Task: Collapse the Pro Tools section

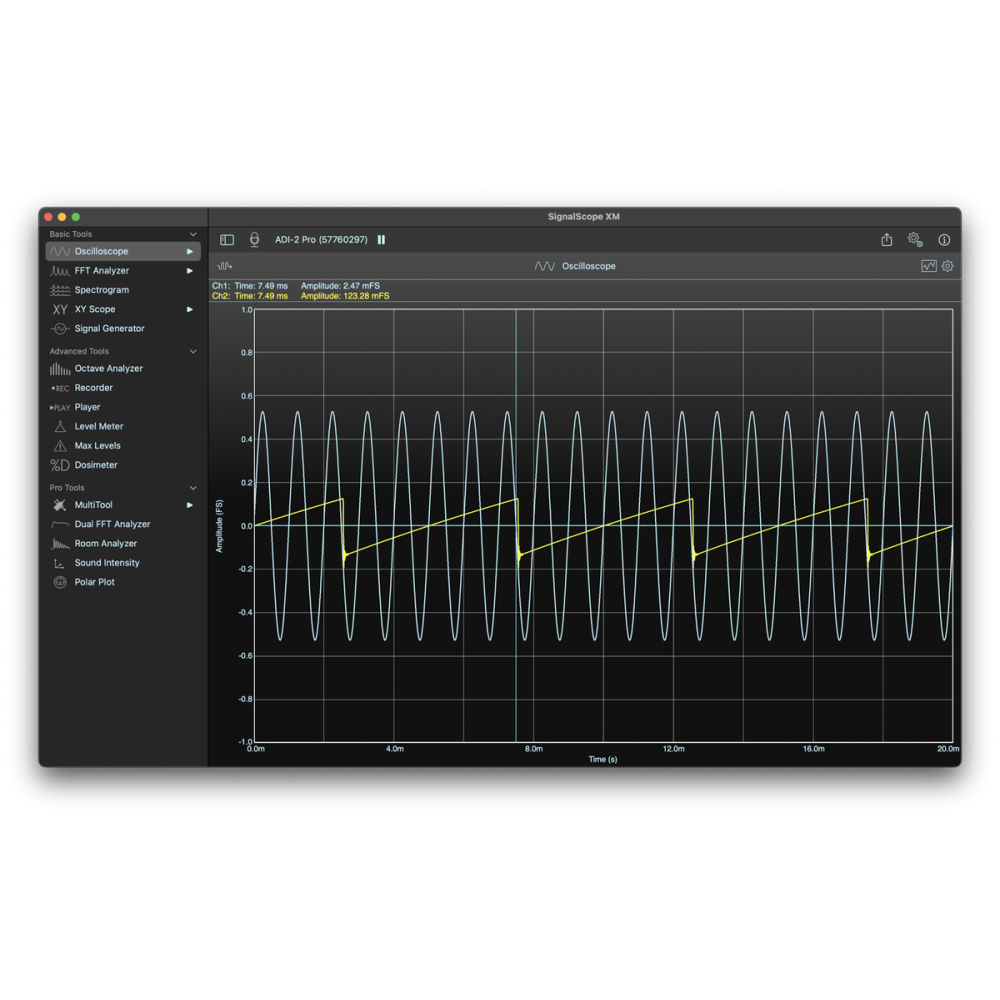Action: (193, 488)
